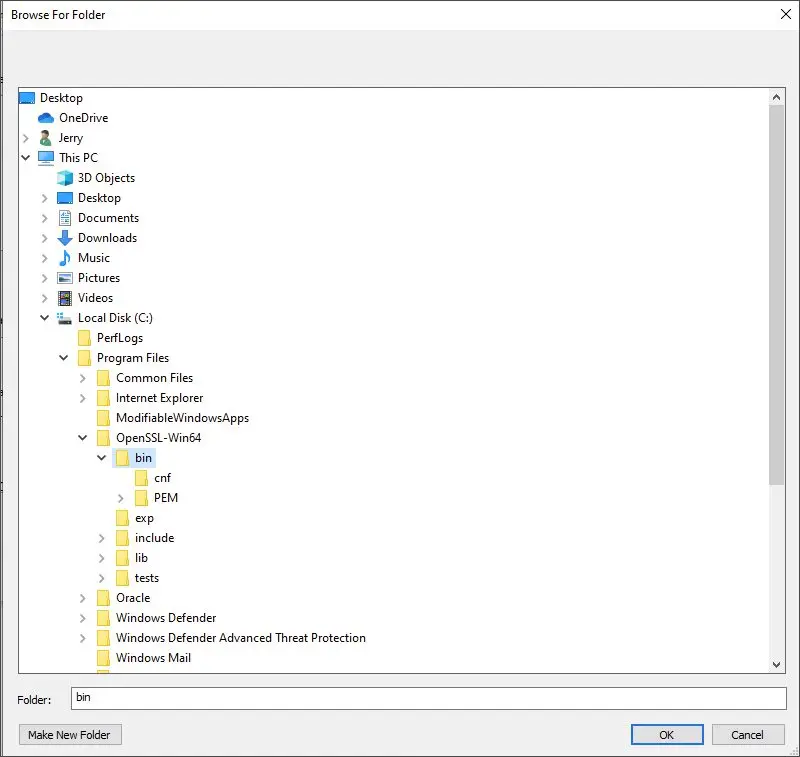Screen dimensions: 800x757
Task: Expand the PEM folder
Action: (x=120, y=498)
